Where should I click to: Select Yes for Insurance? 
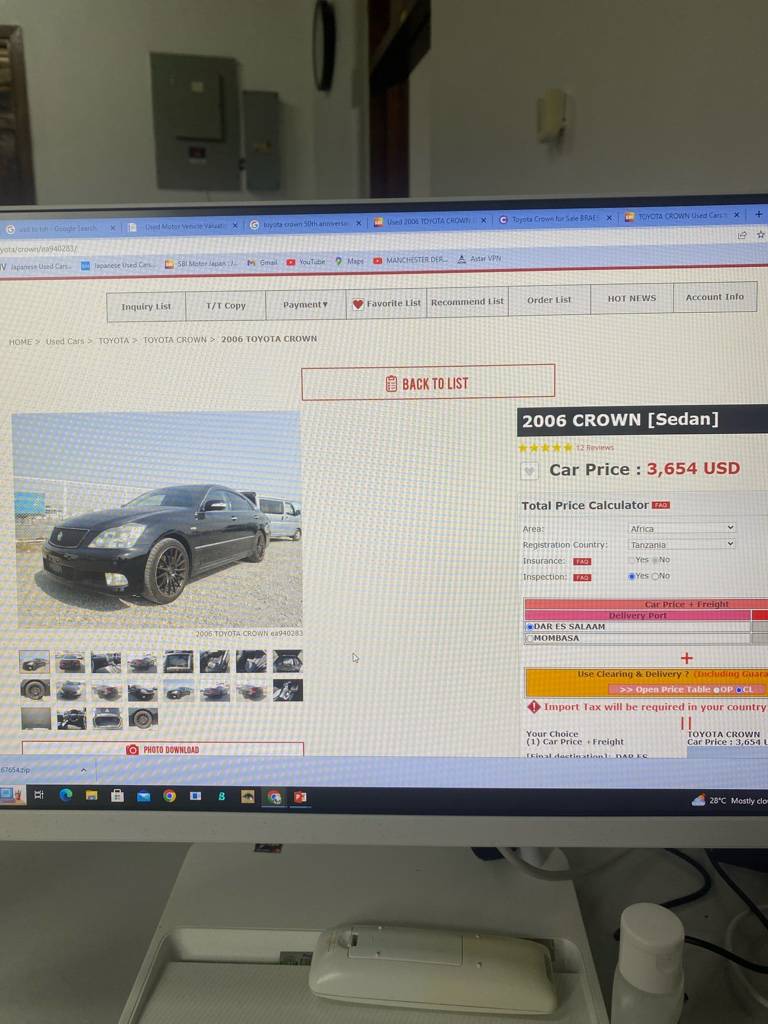click(x=632, y=560)
